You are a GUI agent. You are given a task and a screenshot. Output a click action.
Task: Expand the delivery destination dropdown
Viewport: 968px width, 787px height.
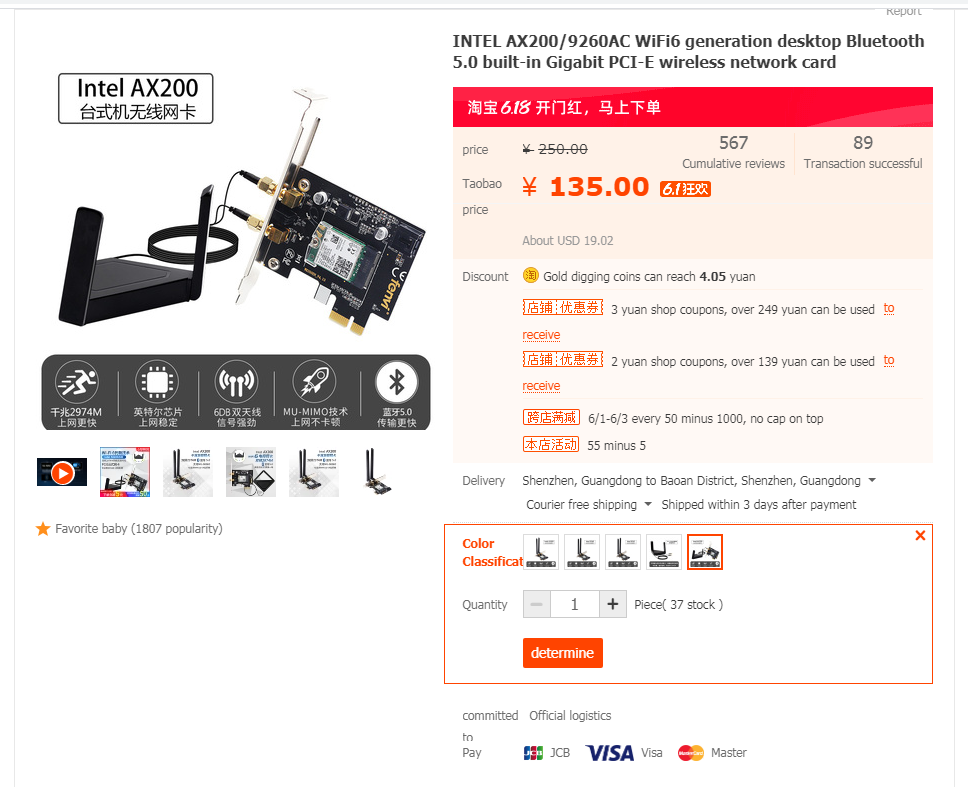point(872,480)
